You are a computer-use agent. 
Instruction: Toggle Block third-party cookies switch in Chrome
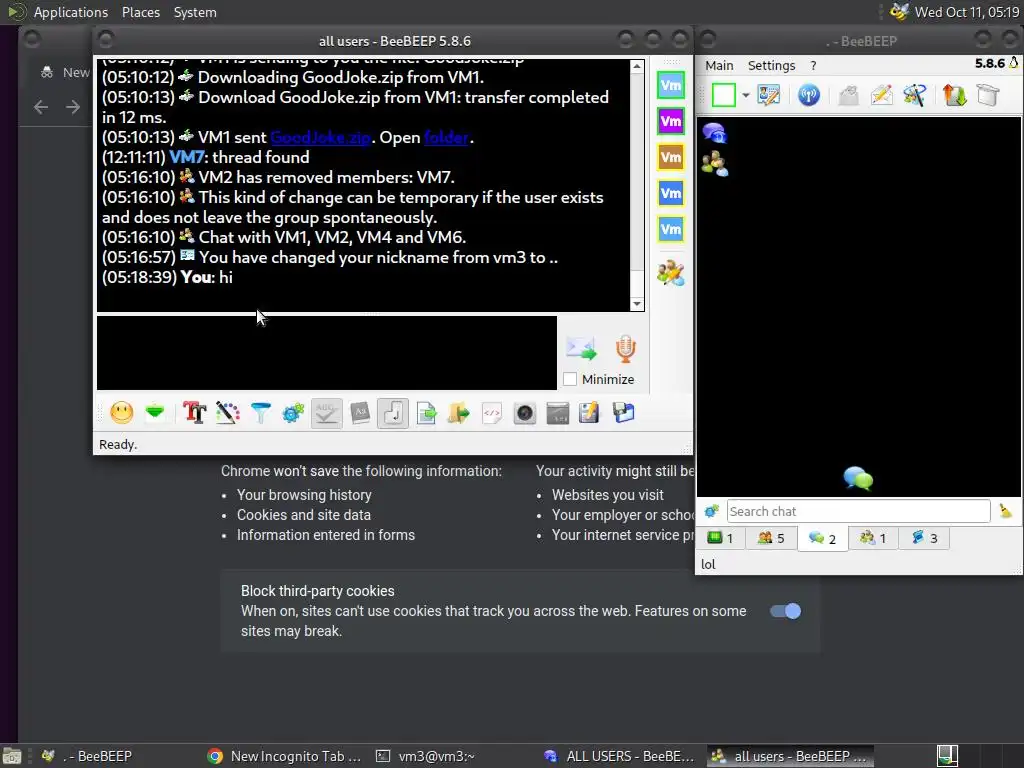point(785,611)
